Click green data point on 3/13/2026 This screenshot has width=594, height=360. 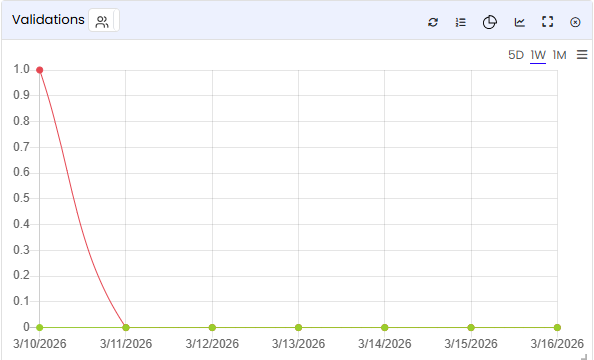click(299, 327)
